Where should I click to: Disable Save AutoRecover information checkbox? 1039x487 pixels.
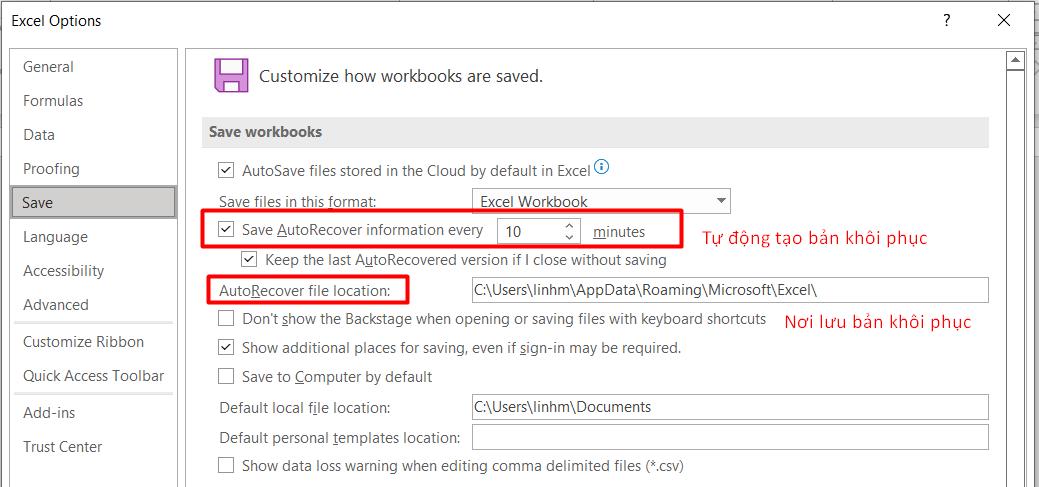(226, 230)
